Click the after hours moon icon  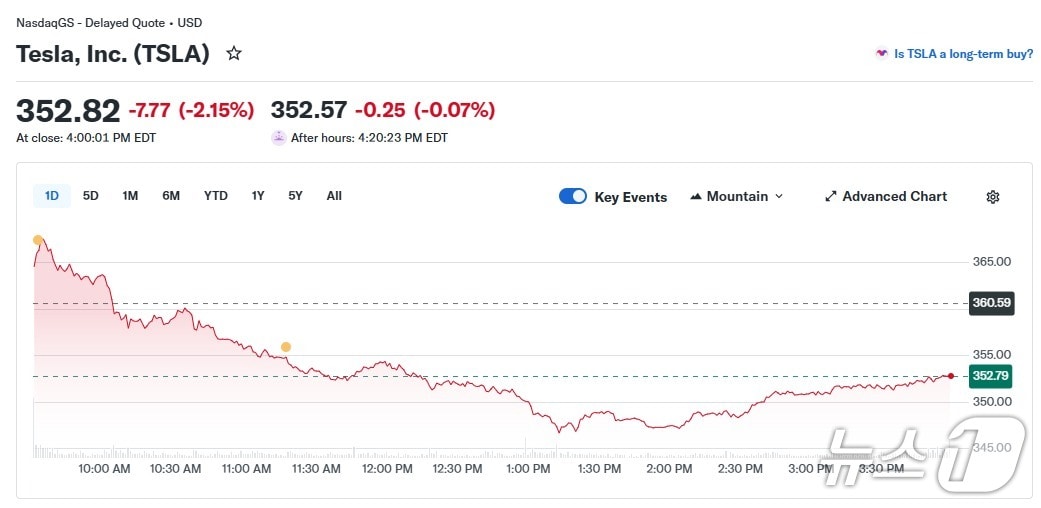click(x=278, y=138)
